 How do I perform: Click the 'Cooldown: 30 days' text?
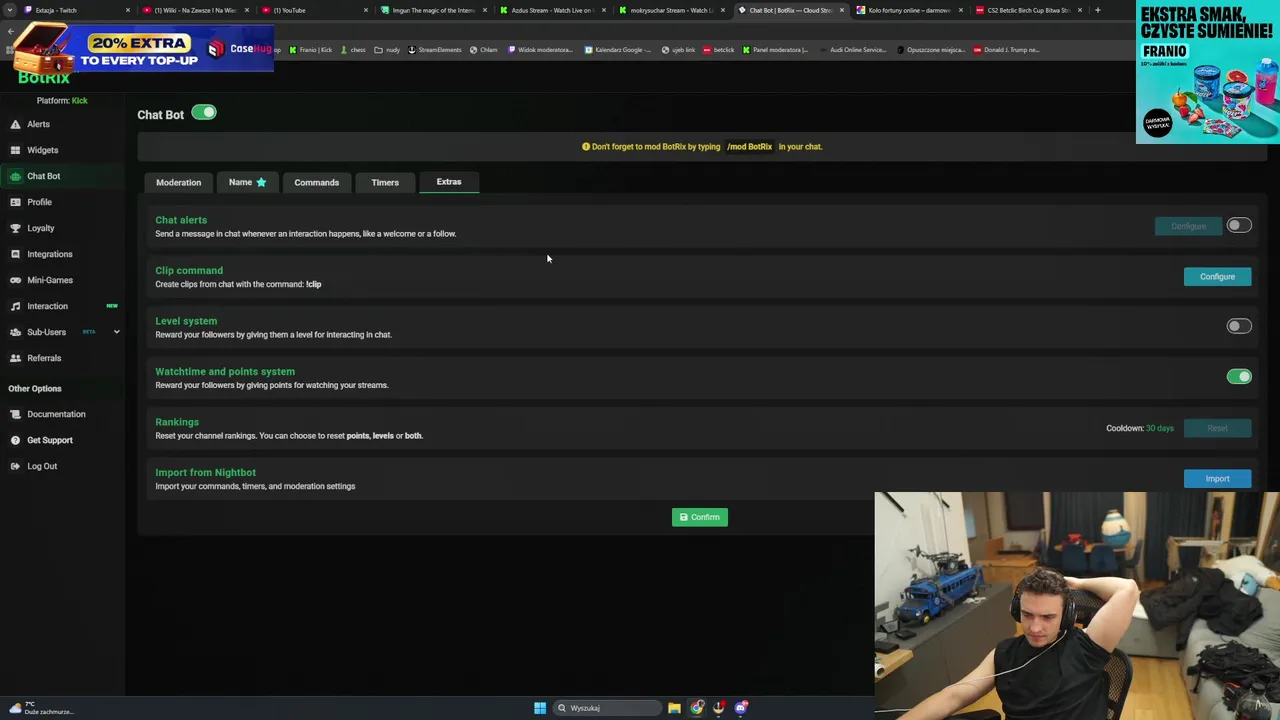[1140, 428]
